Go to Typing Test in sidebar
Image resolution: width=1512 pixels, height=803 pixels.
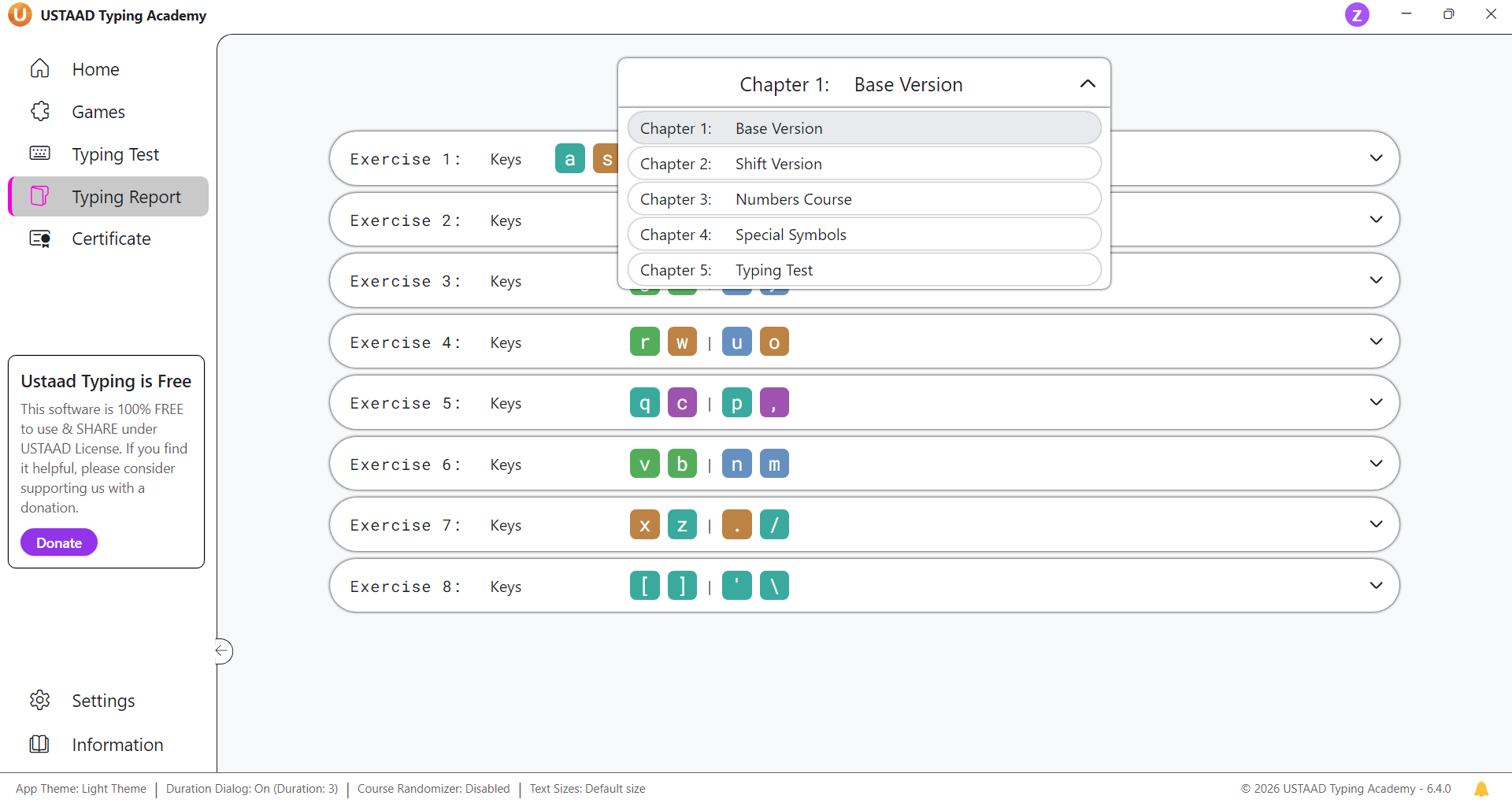pos(115,154)
